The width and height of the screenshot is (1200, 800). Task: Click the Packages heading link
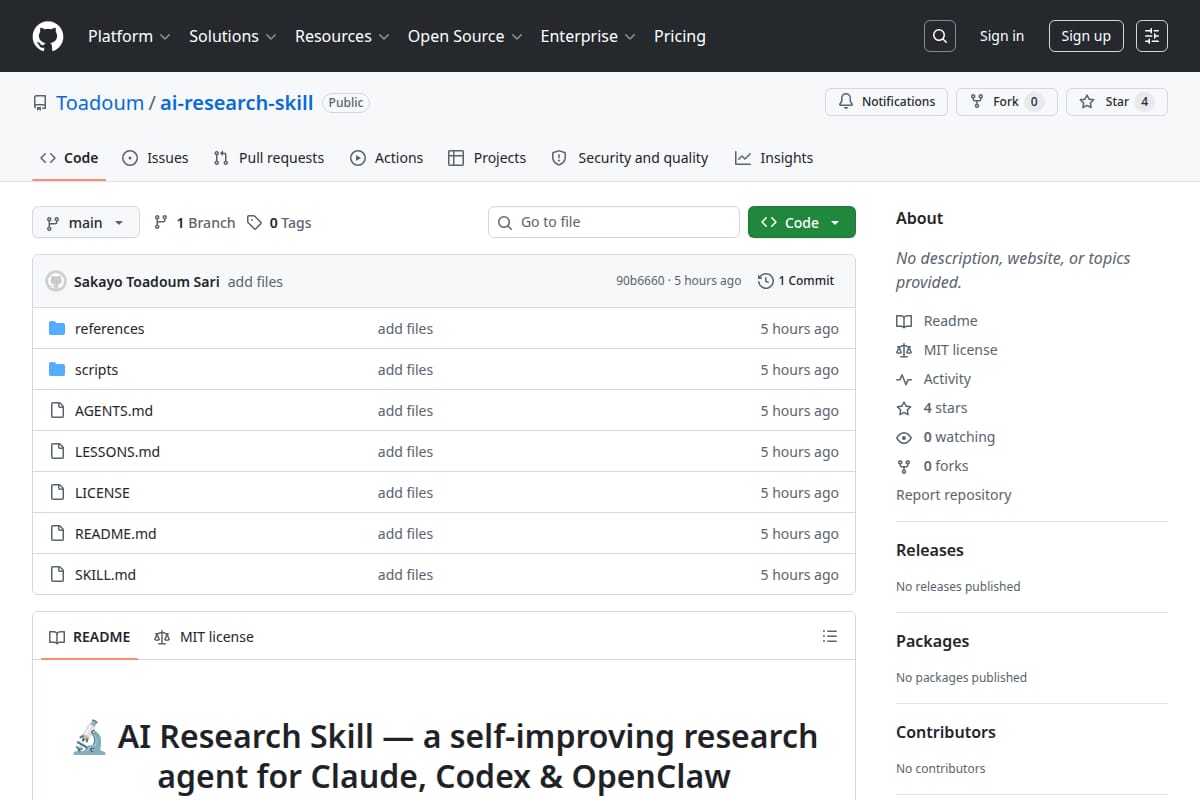tap(932, 641)
